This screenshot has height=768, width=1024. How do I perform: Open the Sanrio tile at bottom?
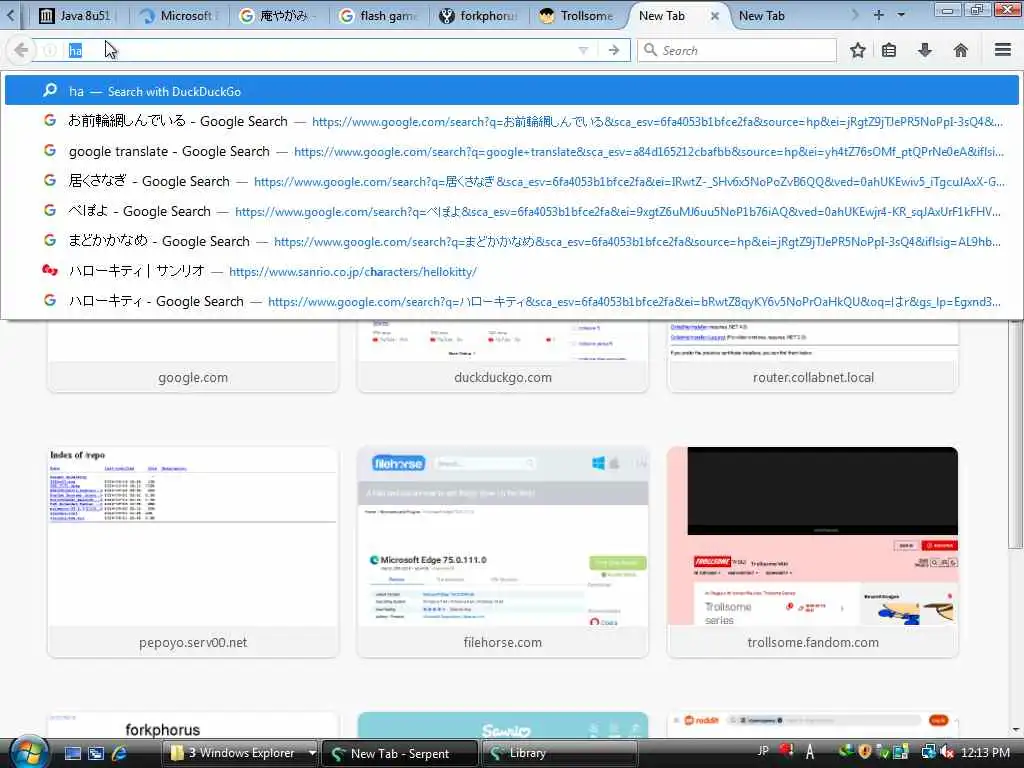pyautogui.click(x=503, y=726)
